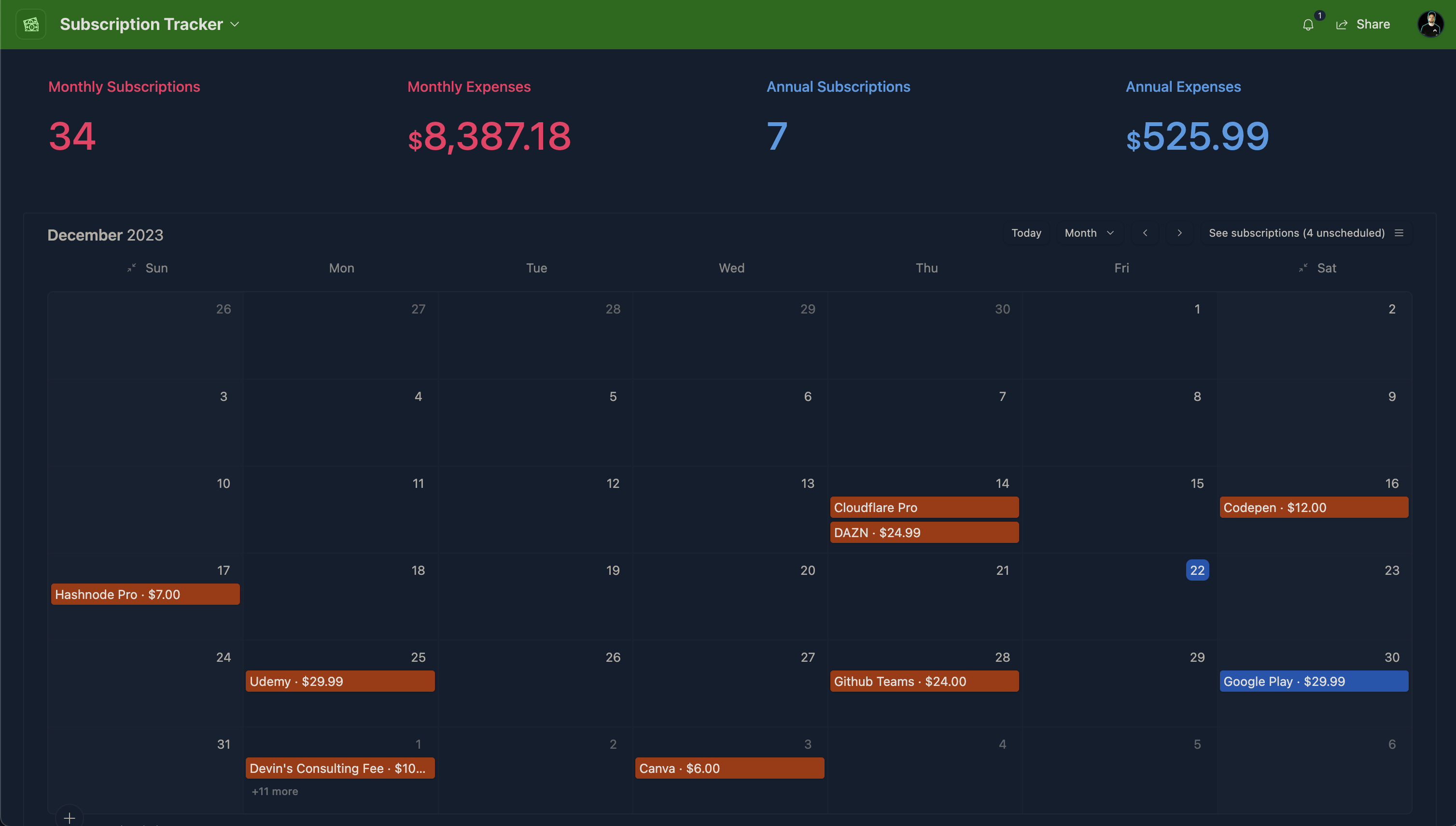Open the Google Play $29.99 event
The height and width of the screenshot is (826, 1456).
1314,681
